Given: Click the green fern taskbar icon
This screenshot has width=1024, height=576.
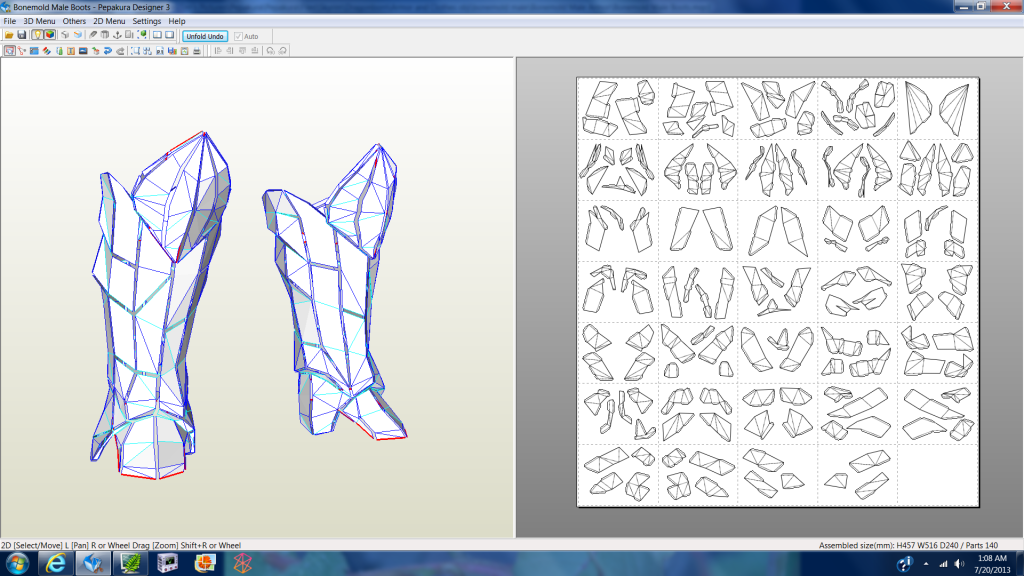Looking at the screenshot, I should 131,564.
